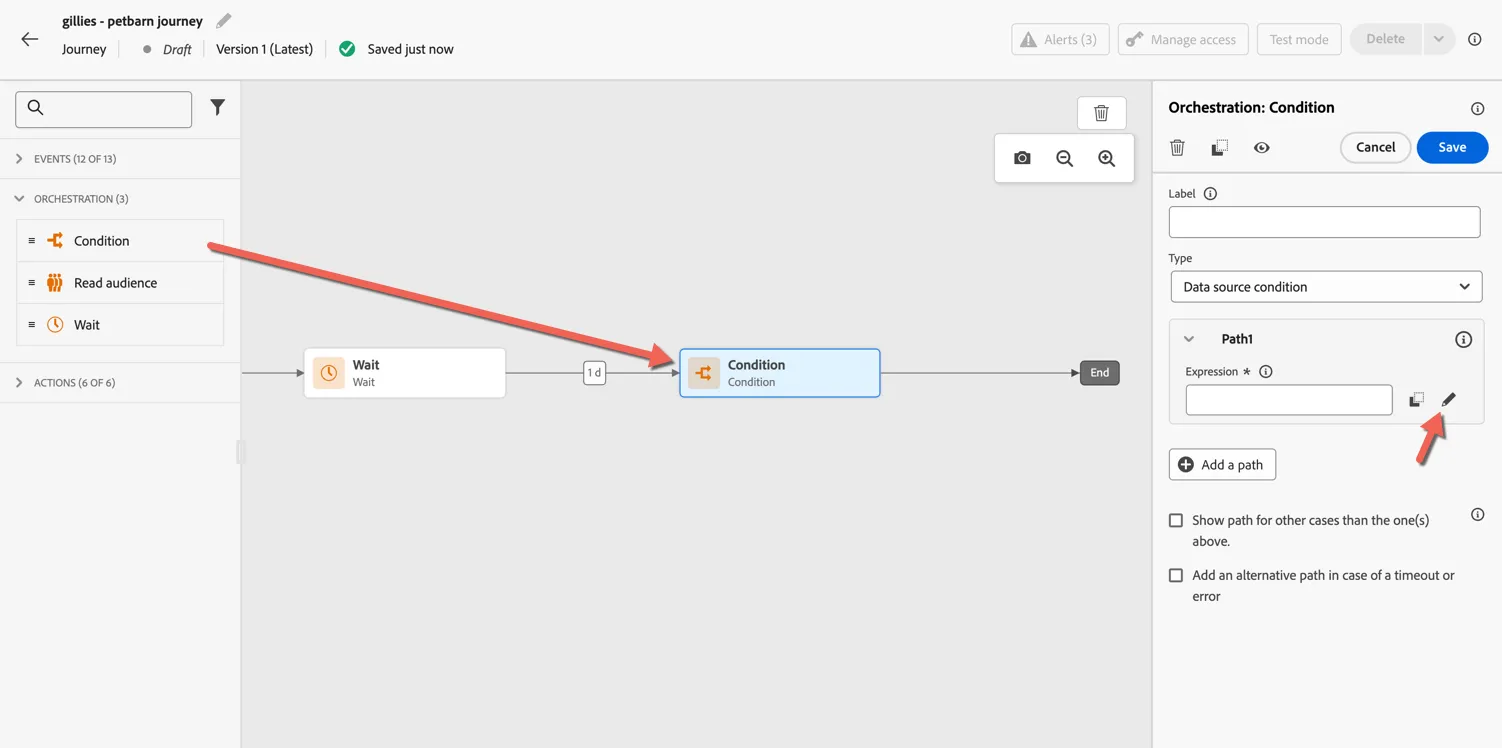The height and width of the screenshot is (748, 1502).
Task: Collapse the Path1 section
Action: [x=1189, y=339]
